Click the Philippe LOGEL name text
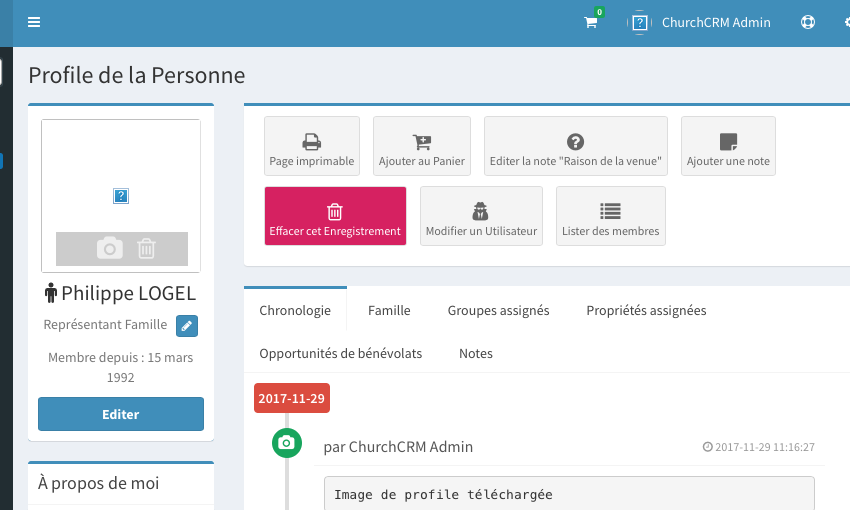This screenshot has height=510, width=850. pyautogui.click(x=128, y=293)
